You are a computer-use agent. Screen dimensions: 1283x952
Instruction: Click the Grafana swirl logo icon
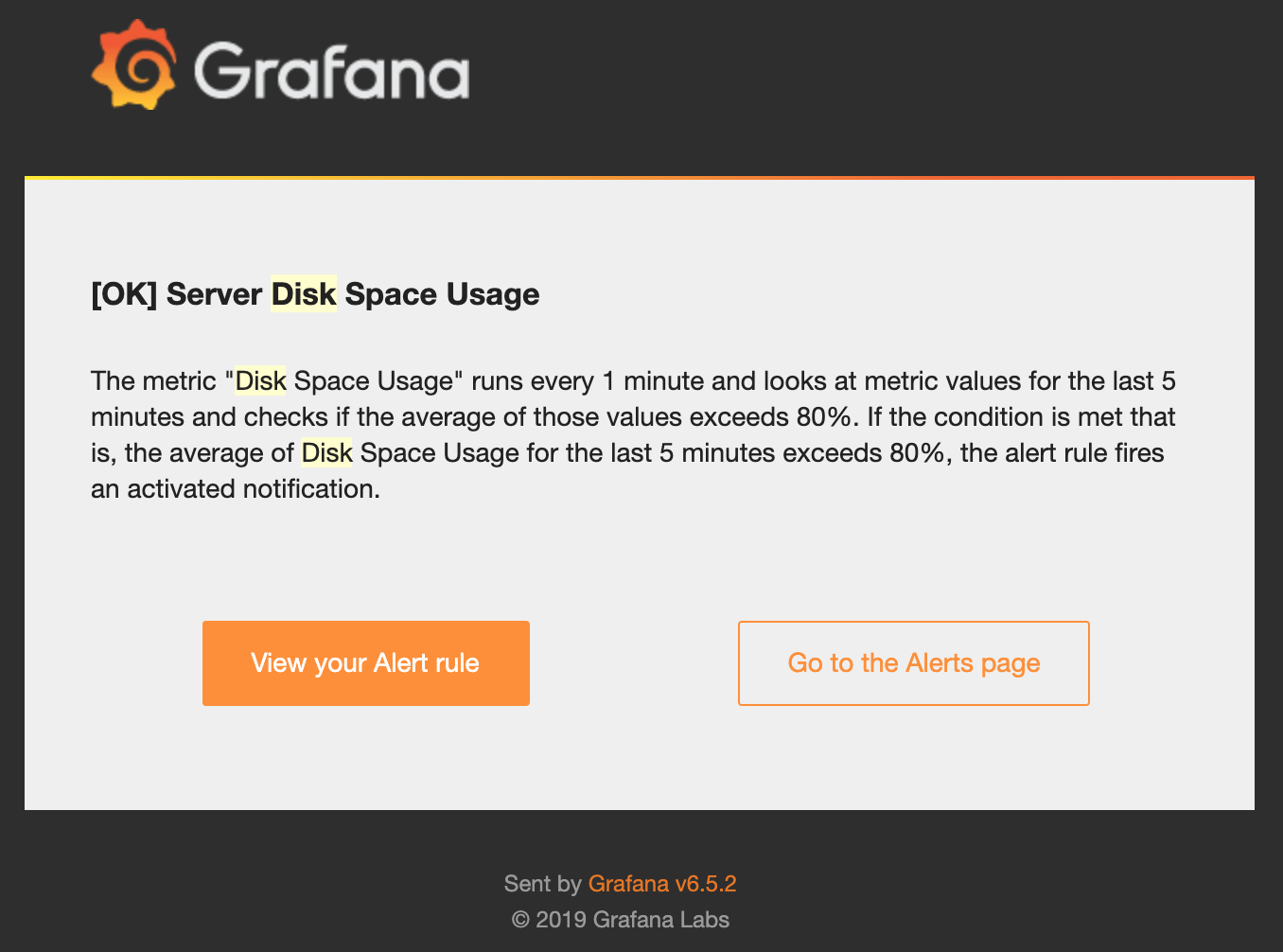pyautogui.click(x=133, y=64)
